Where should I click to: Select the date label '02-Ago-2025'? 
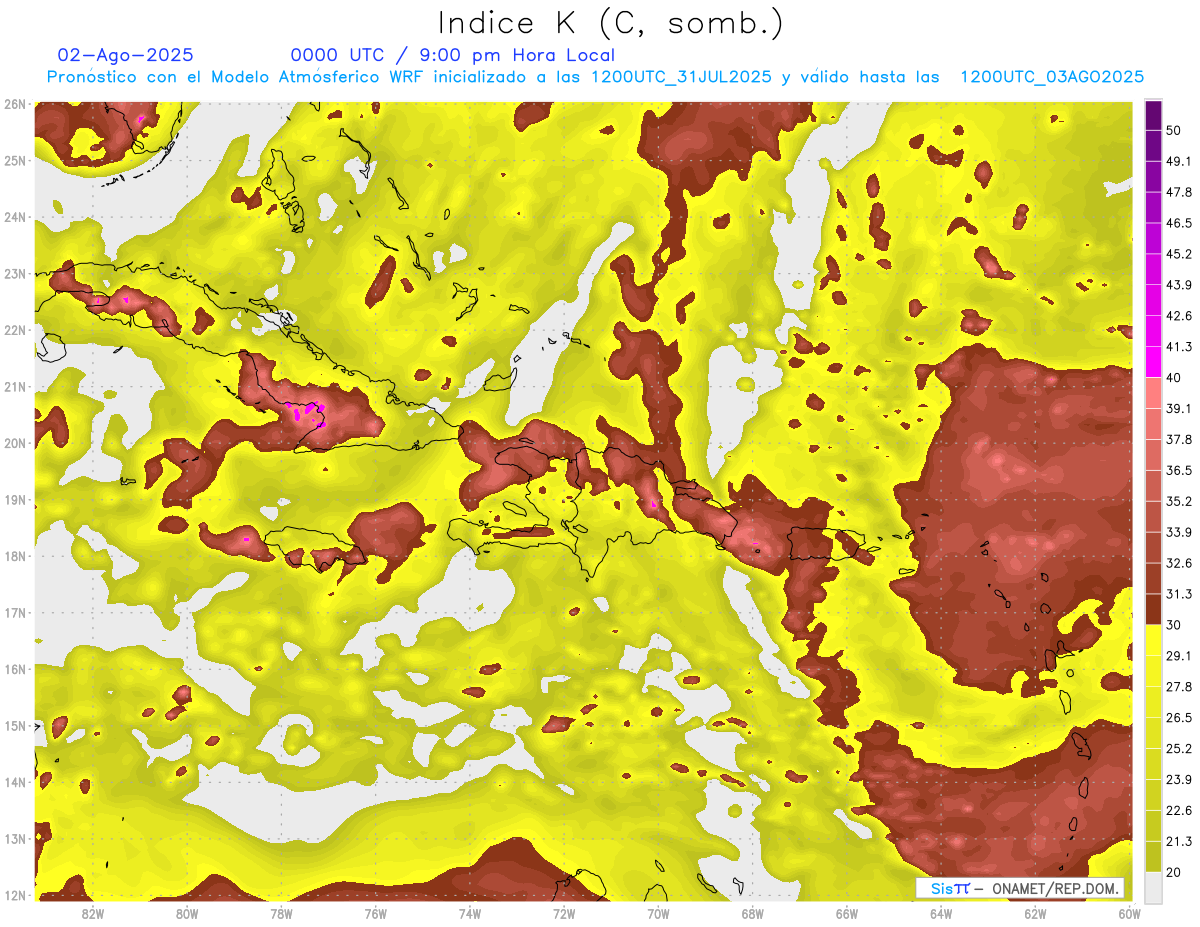(x=126, y=55)
